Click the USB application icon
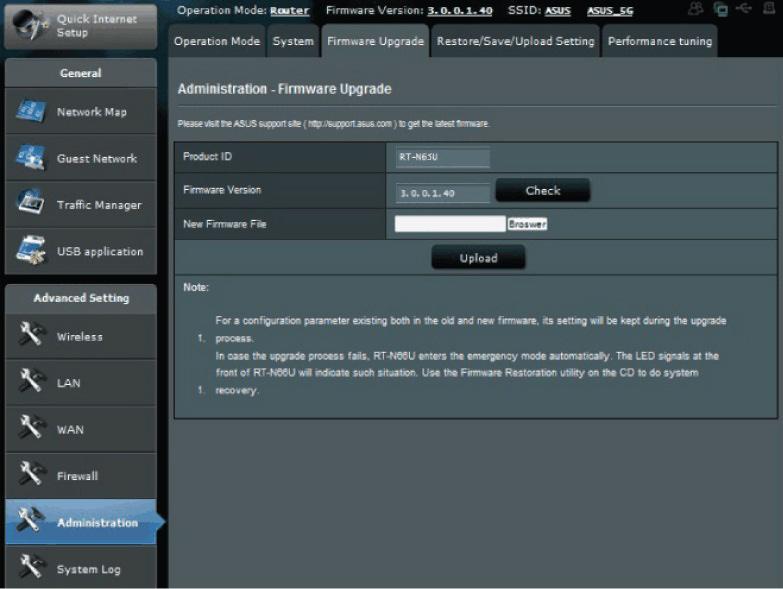 pos(30,250)
